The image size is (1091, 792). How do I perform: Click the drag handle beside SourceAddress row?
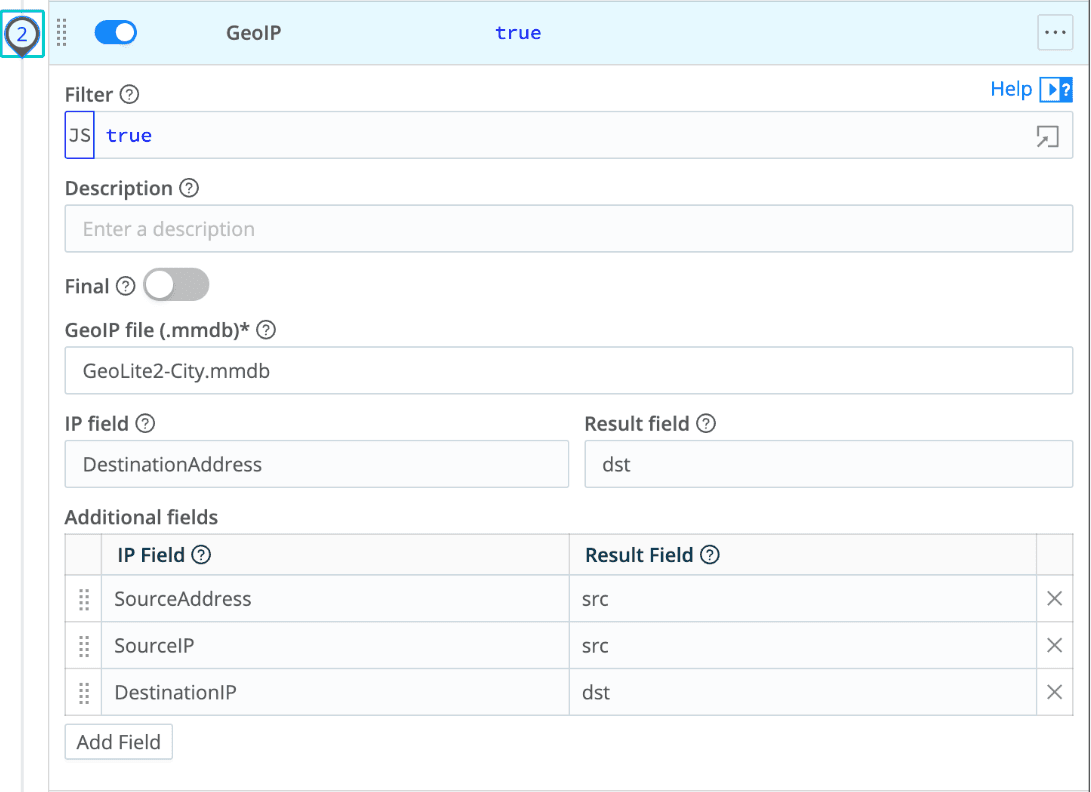tap(84, 598)
